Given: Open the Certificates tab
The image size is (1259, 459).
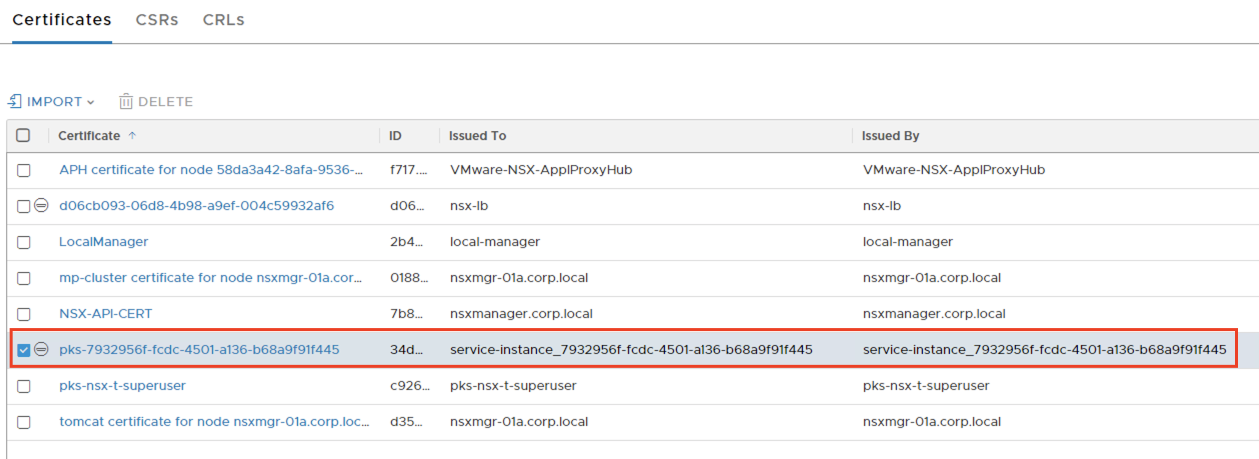Looking at the screenshot, I should (x=62, y=20).
